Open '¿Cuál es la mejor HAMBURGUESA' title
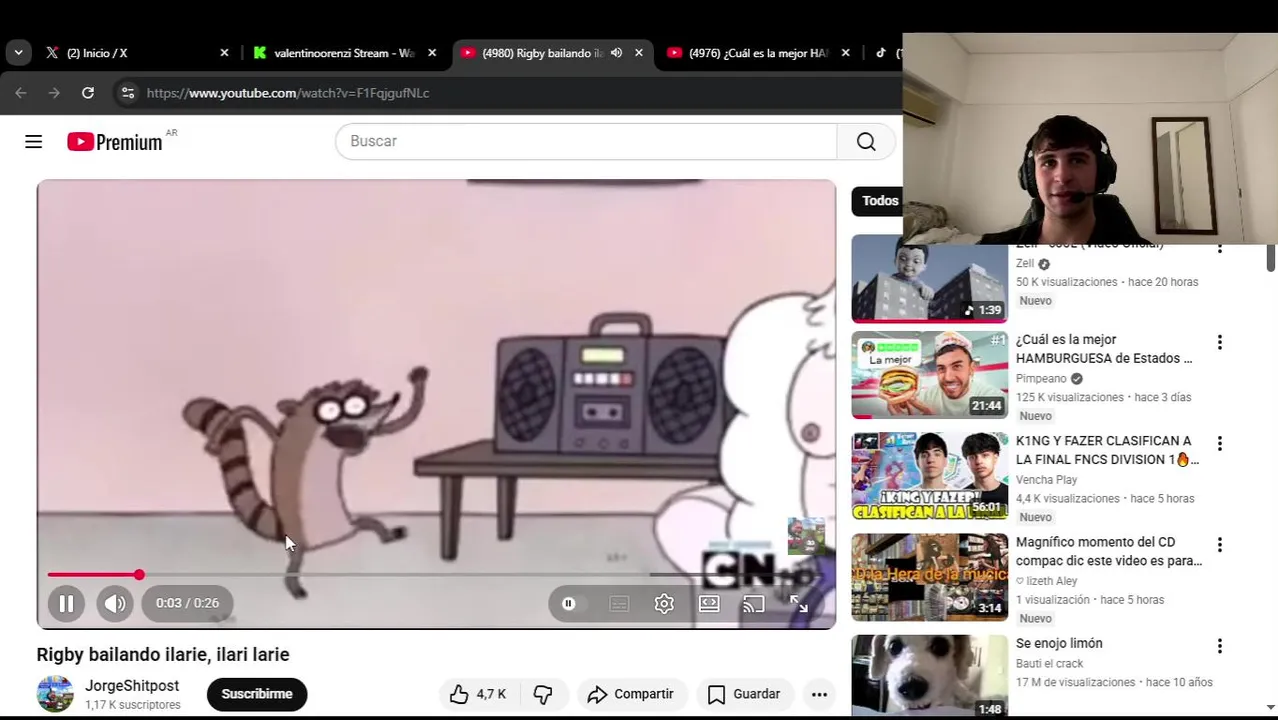This screenshot has width=1278, height=720. click(x=1104, y=349)
